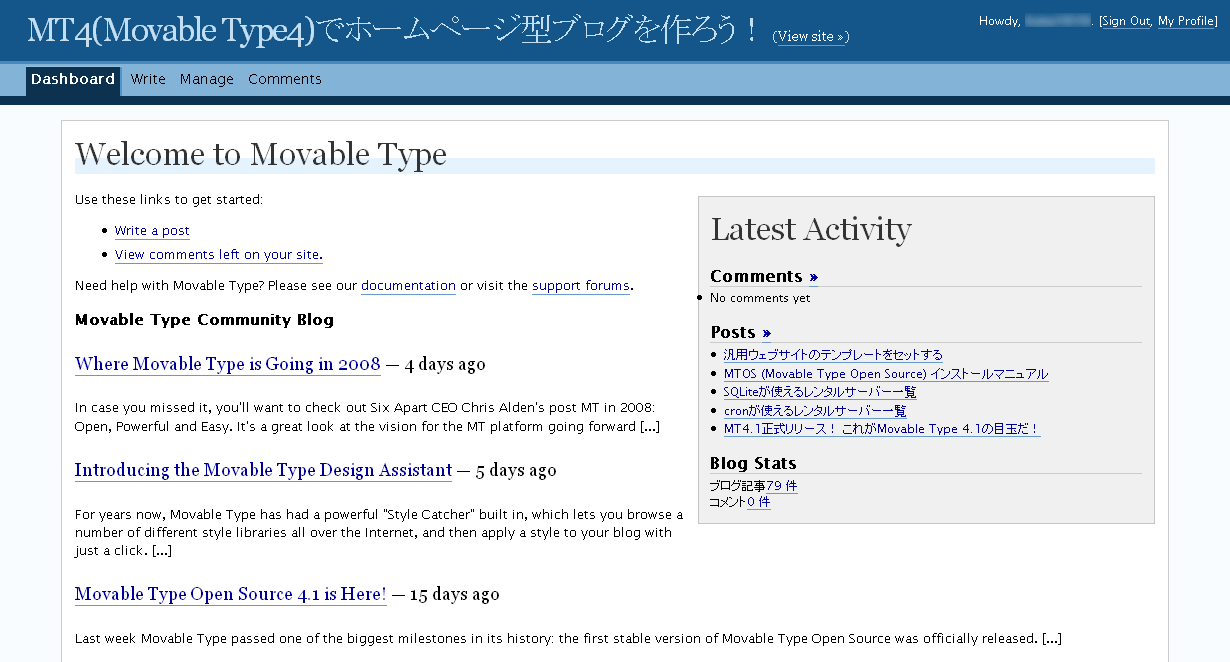Screen dimensions: 1230x662
Task: Open the MT4.1正式リリース post link
Action: pos(882,429)
